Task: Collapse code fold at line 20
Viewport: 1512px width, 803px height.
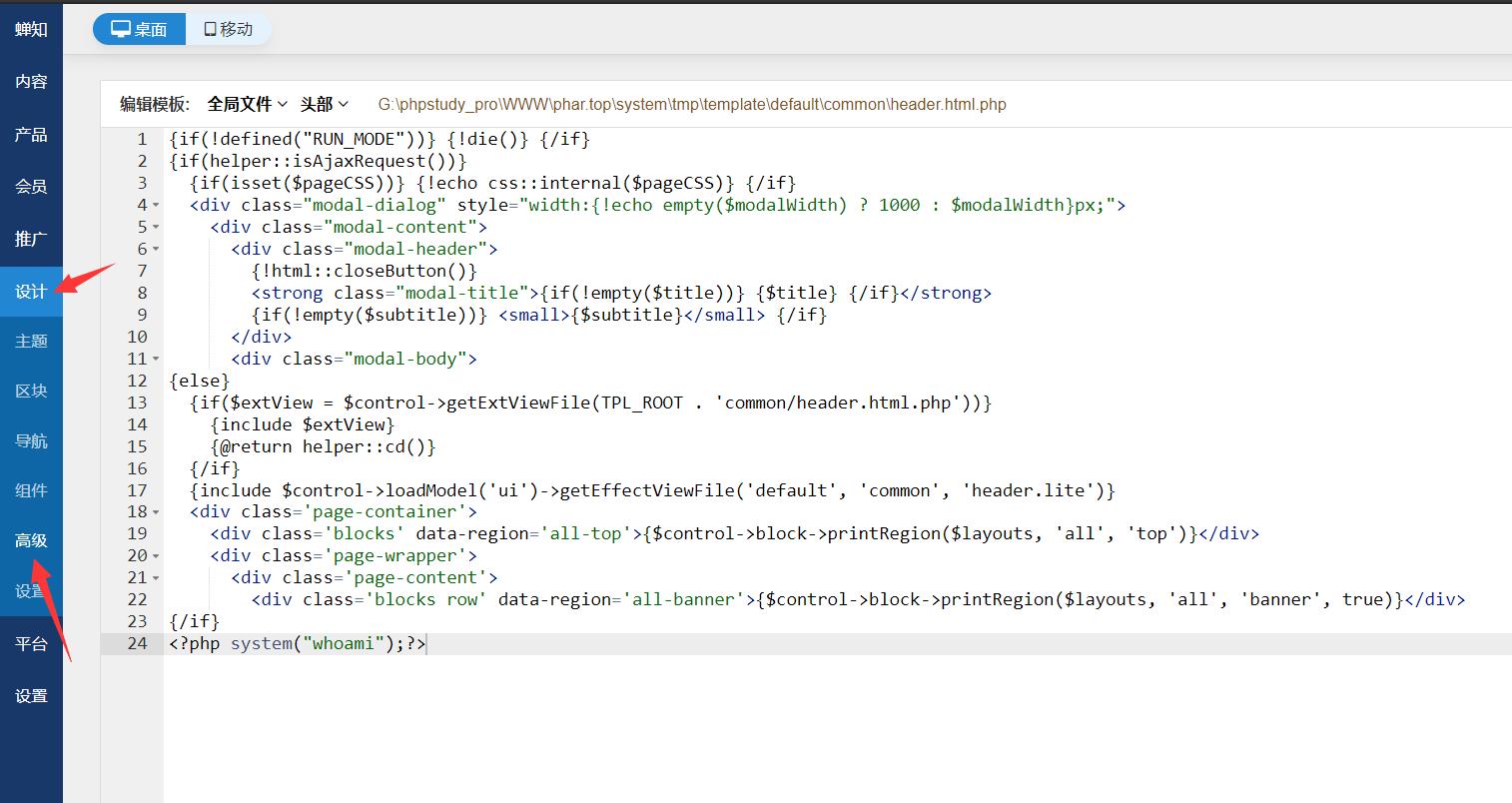Action: [x=156, y=556]
